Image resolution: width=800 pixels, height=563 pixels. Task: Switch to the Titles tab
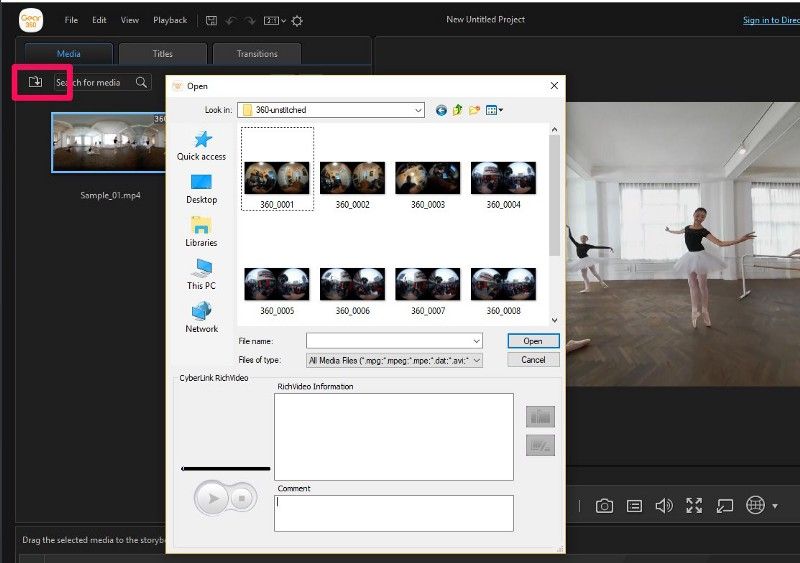pos(163,54)
